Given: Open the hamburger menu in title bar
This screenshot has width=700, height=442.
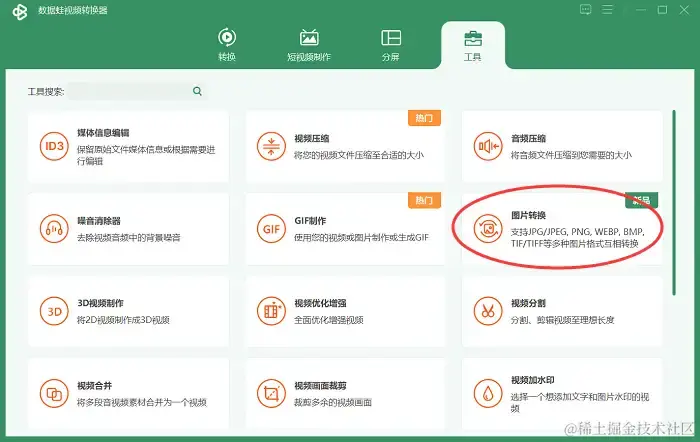Looking at the screenshot, I should tap(607, 9).
